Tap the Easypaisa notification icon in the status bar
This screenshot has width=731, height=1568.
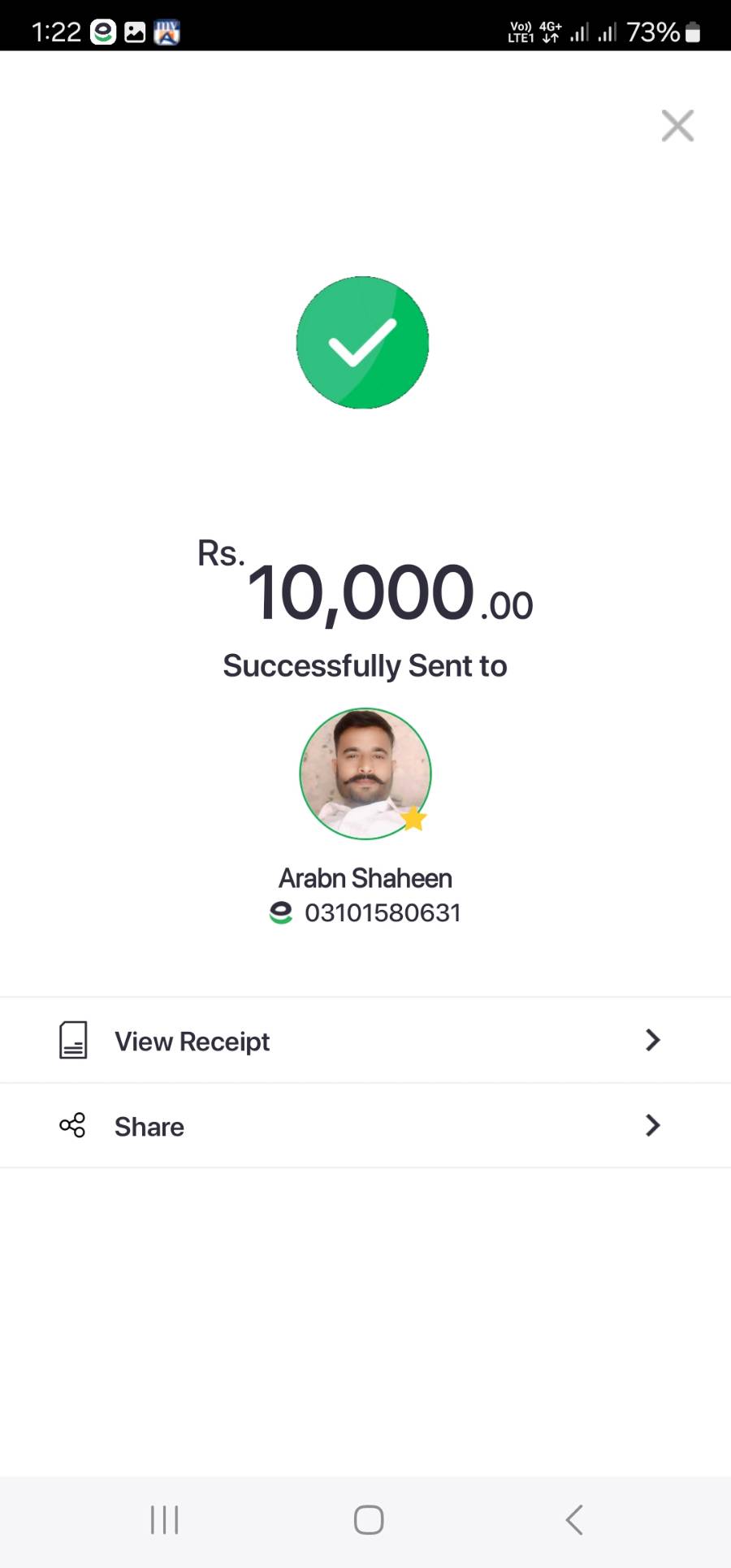[103, 32]
